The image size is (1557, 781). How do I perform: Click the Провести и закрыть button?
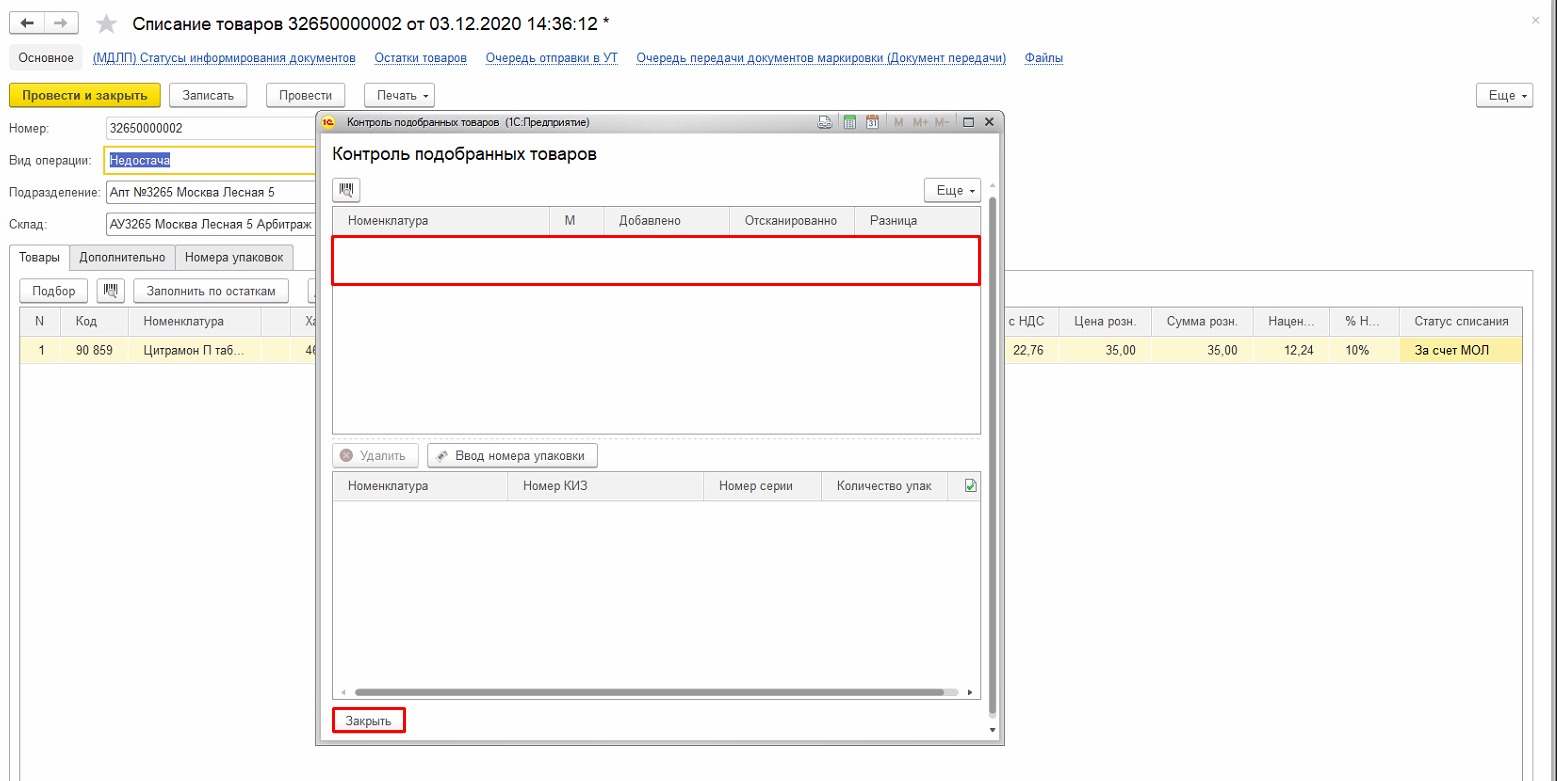click(84, 95)
